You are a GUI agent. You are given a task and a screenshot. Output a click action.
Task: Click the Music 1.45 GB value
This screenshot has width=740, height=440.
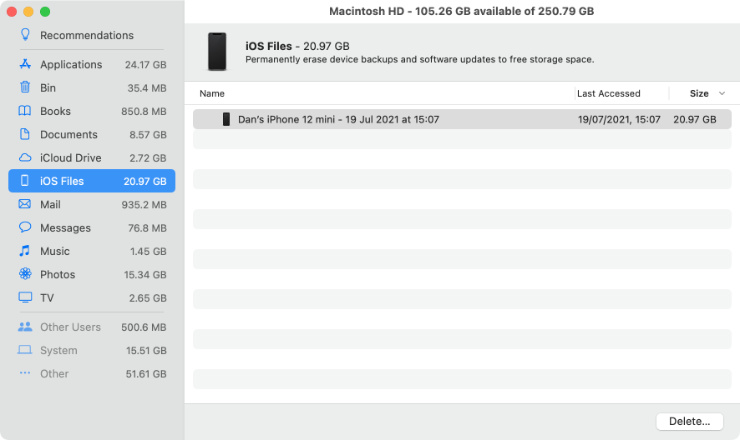pyautogui.click(x=148, y=252)
